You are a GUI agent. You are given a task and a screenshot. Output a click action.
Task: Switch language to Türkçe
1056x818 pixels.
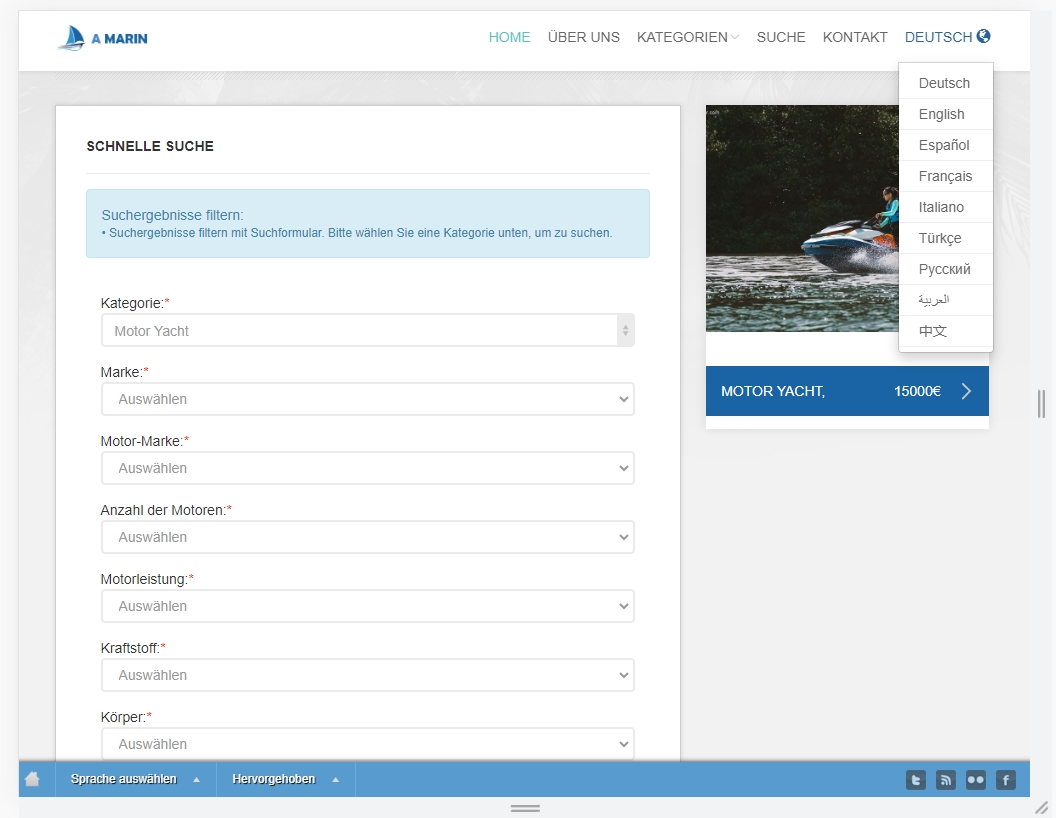[946, 238]
